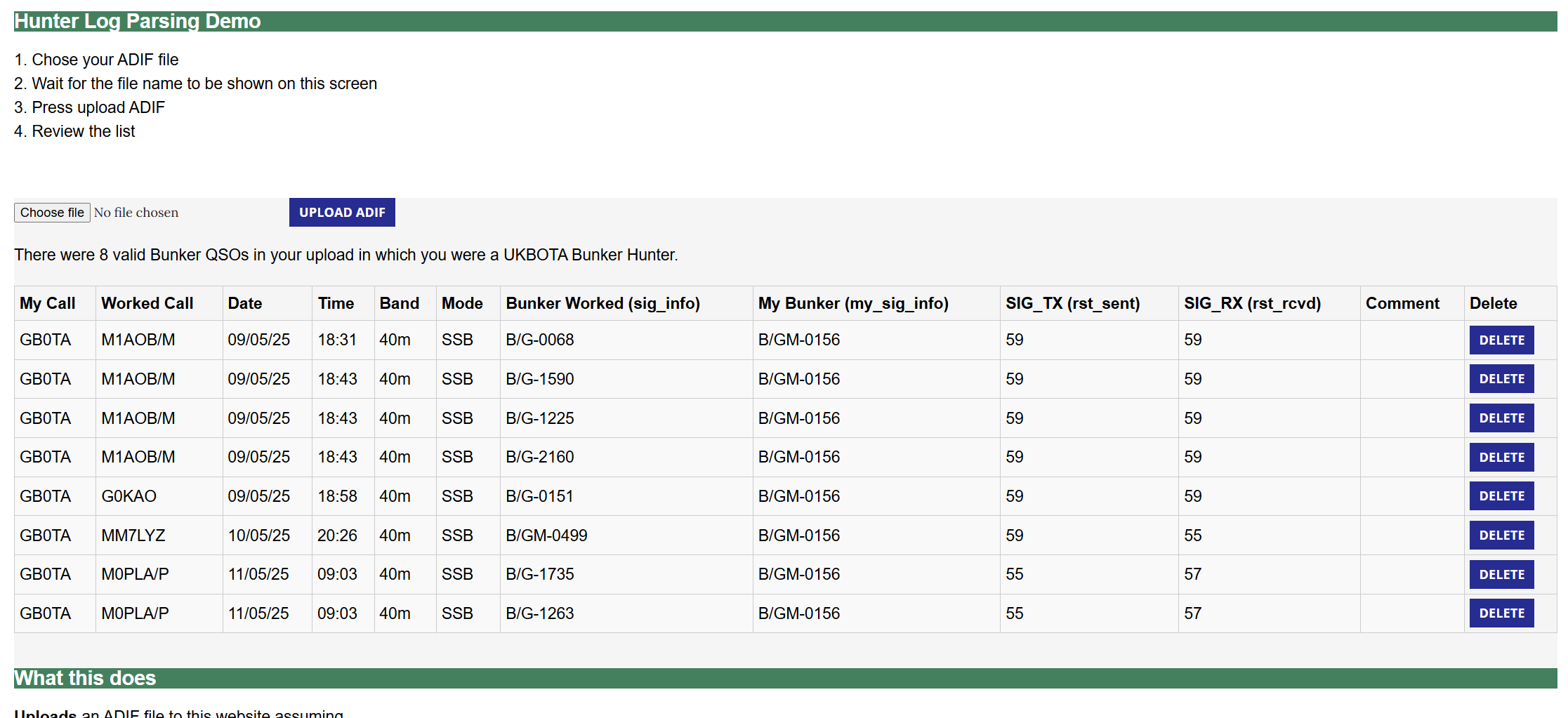
Task: Delete the B/G-1263 bunker row
Action: (1501, 613)
